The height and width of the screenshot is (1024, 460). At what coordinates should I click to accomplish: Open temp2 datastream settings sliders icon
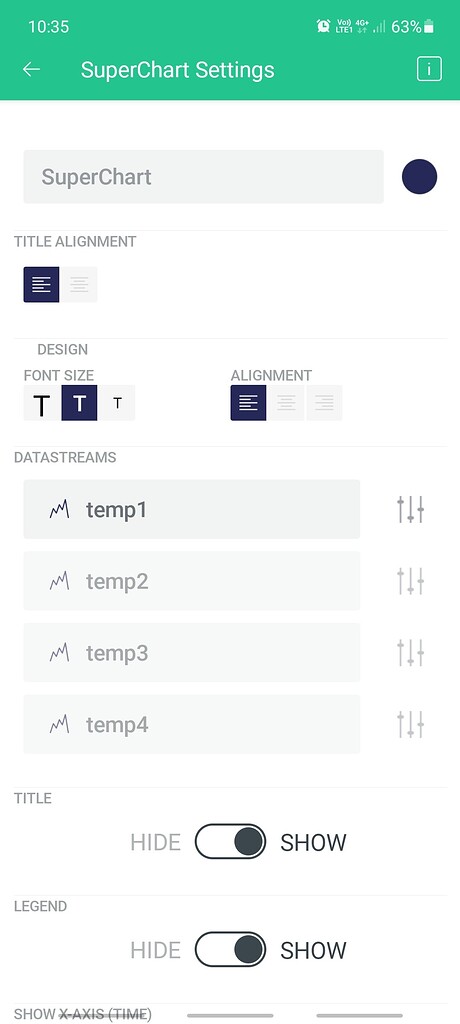coord(410,581)
